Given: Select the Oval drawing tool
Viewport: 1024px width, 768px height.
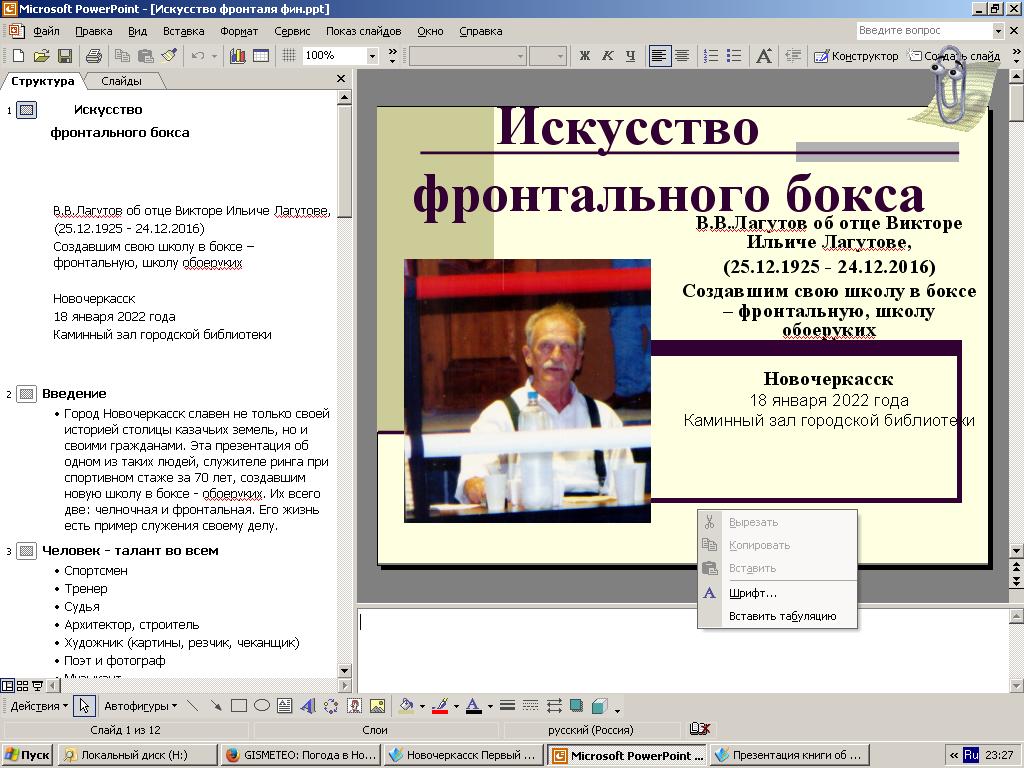Looking at the screenshot, I should tap(262, 706).
